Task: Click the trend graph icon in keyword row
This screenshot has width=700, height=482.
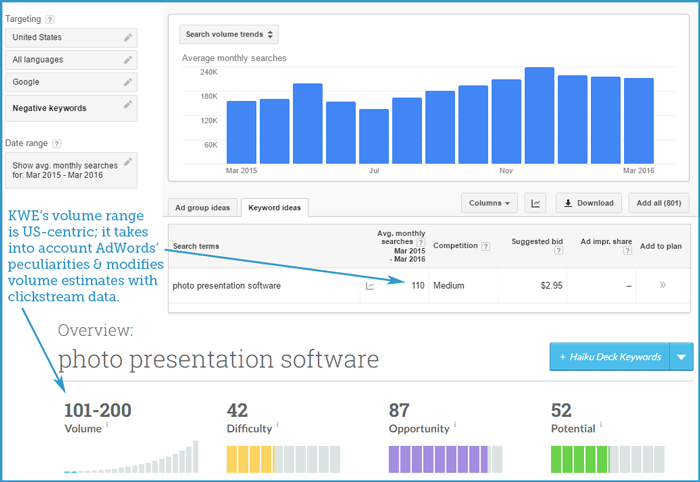Action: point(370,285)
